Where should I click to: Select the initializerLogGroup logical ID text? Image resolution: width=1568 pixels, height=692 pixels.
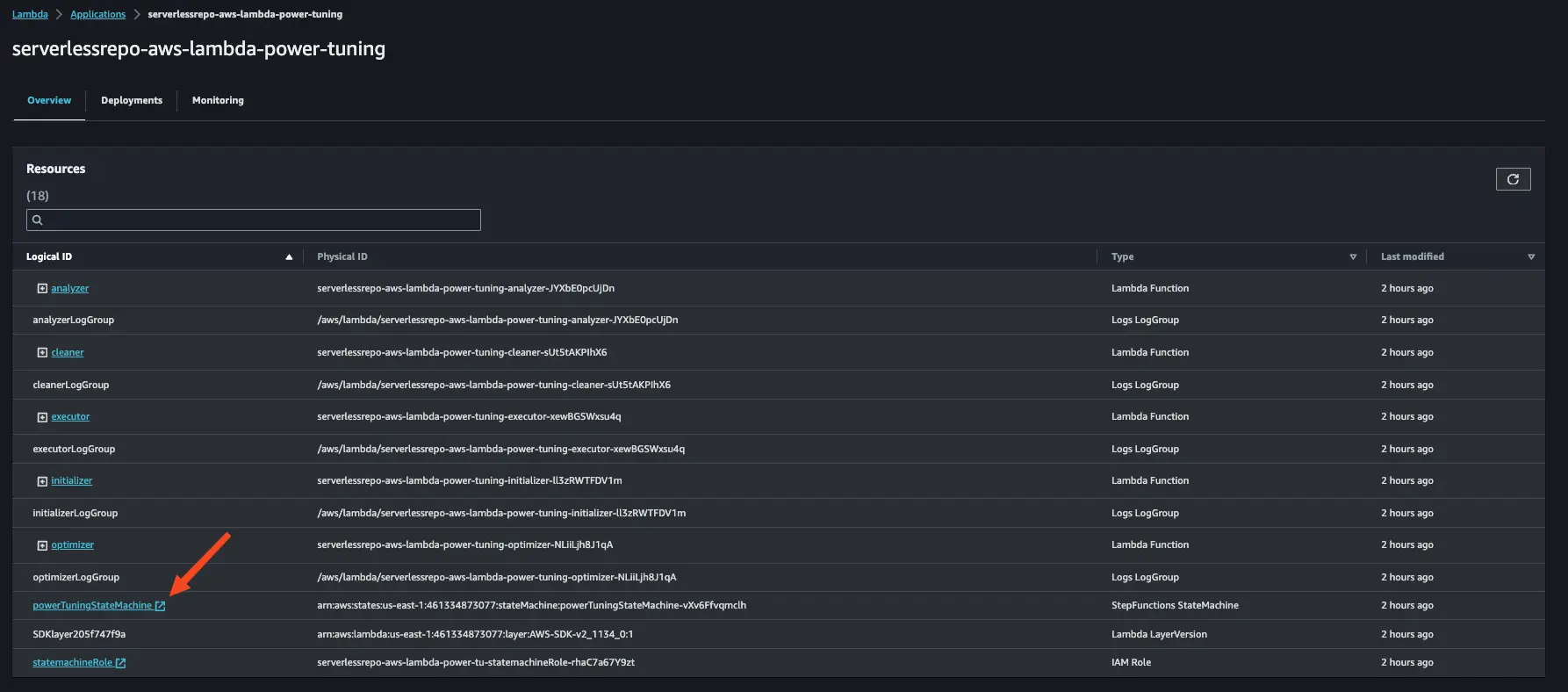click(76, 513)
